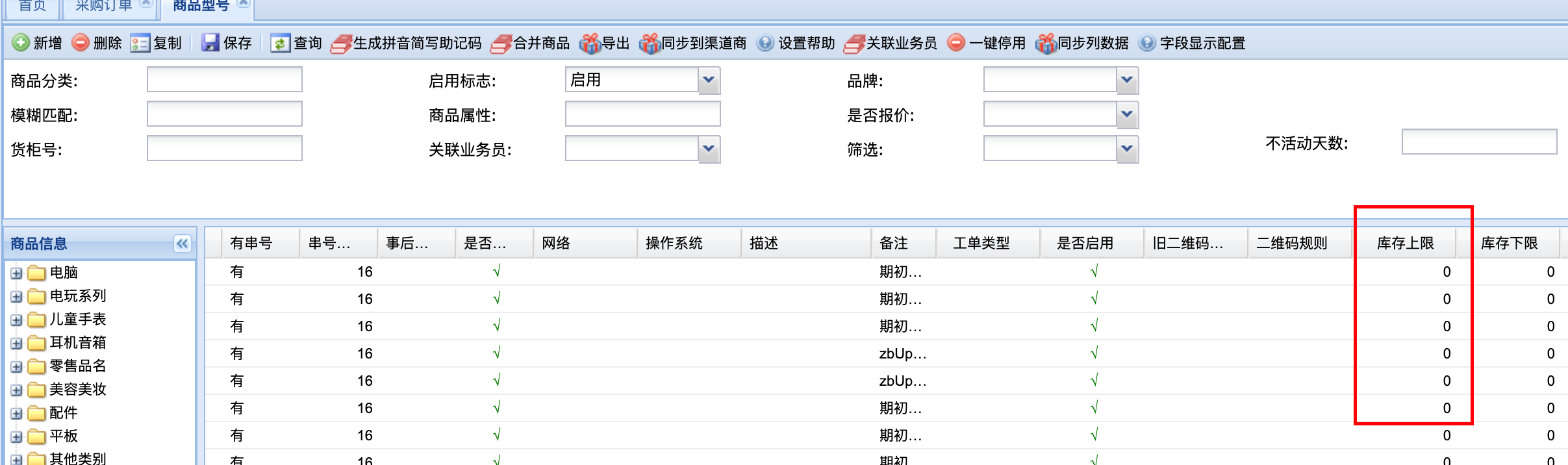Viewport: 1568px width, 465px height.
Task: Click the 一键停用 disable-all icon
Action: 956,43
